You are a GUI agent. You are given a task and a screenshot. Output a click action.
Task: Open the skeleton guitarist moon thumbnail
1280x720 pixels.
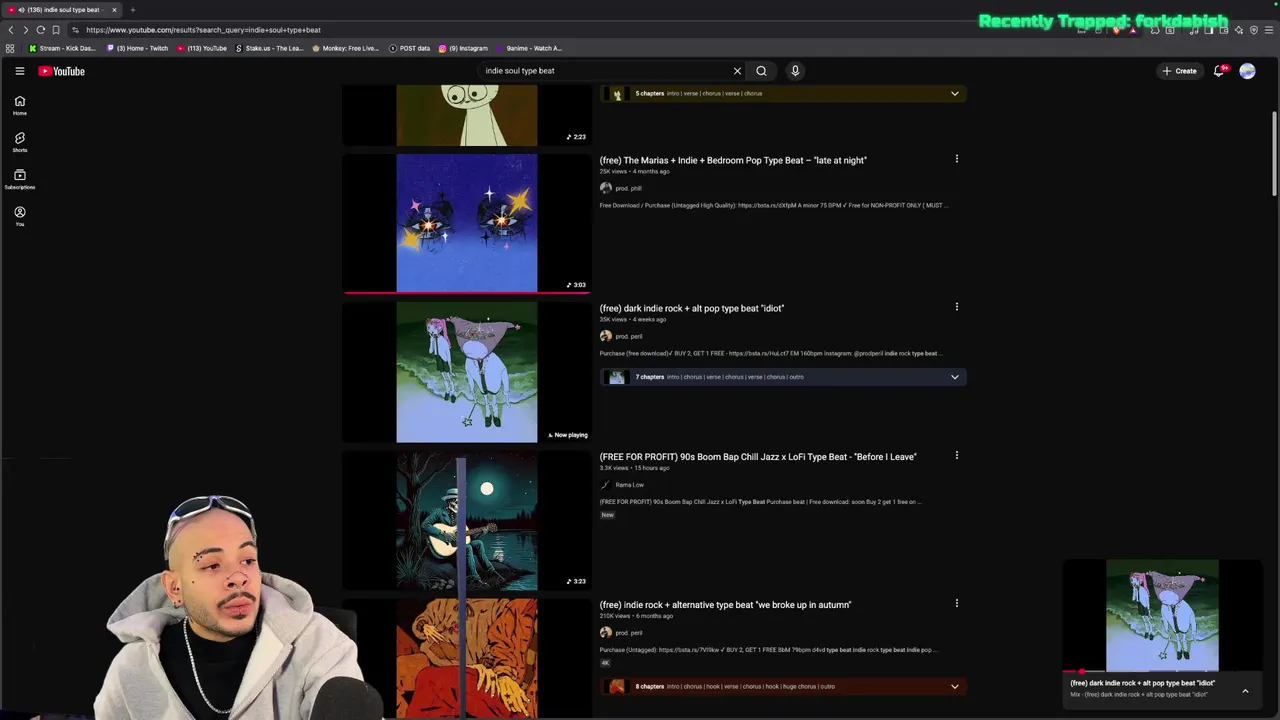(x=467, y=521)
